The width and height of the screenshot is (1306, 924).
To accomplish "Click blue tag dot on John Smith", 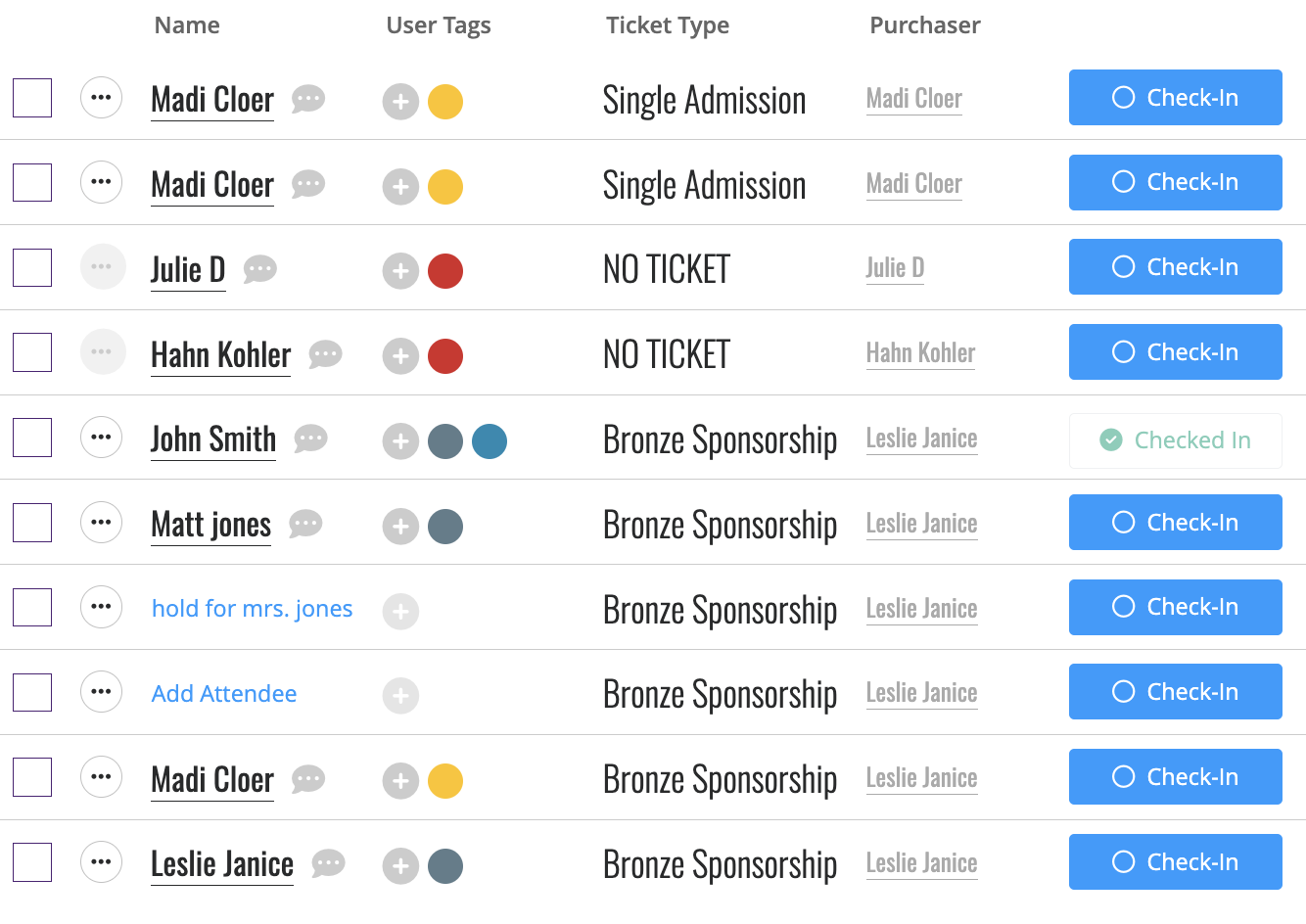I will pos(490,441).
